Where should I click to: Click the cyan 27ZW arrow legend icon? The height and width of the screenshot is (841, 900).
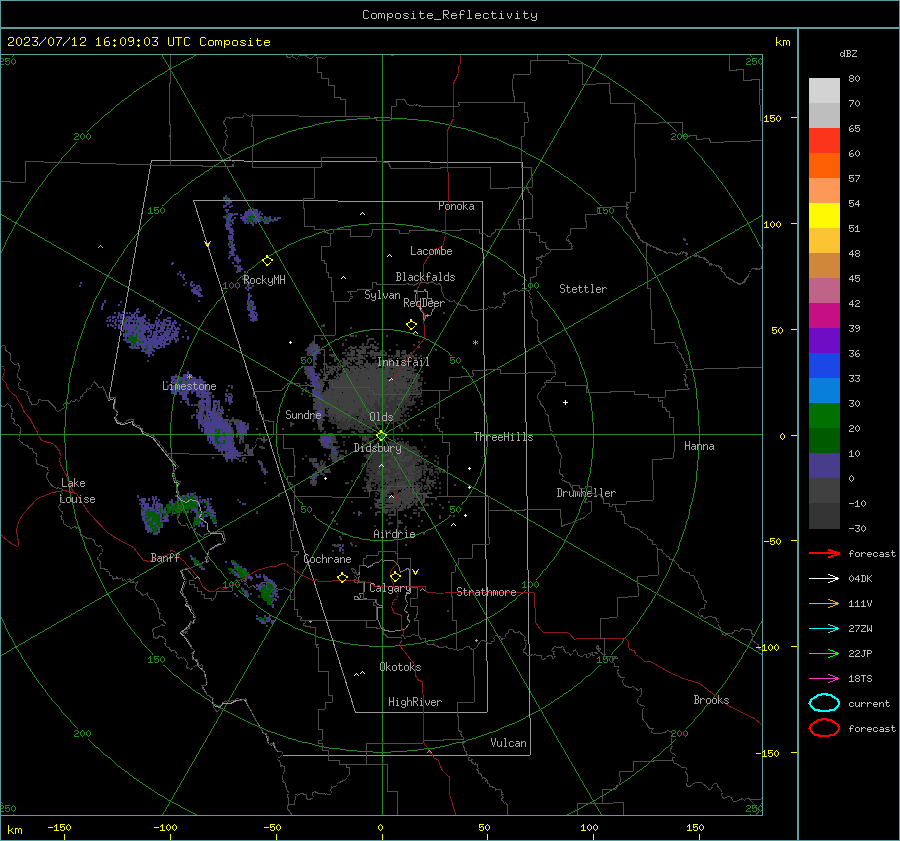coord(824,628)
